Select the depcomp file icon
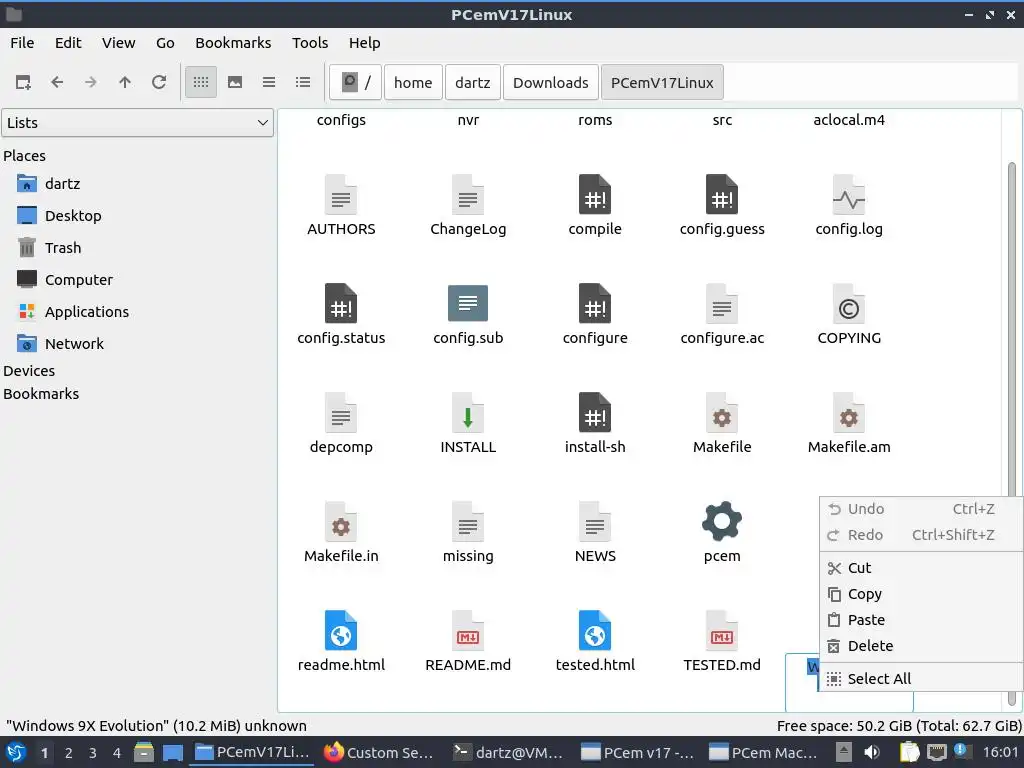 pos(341,413)
